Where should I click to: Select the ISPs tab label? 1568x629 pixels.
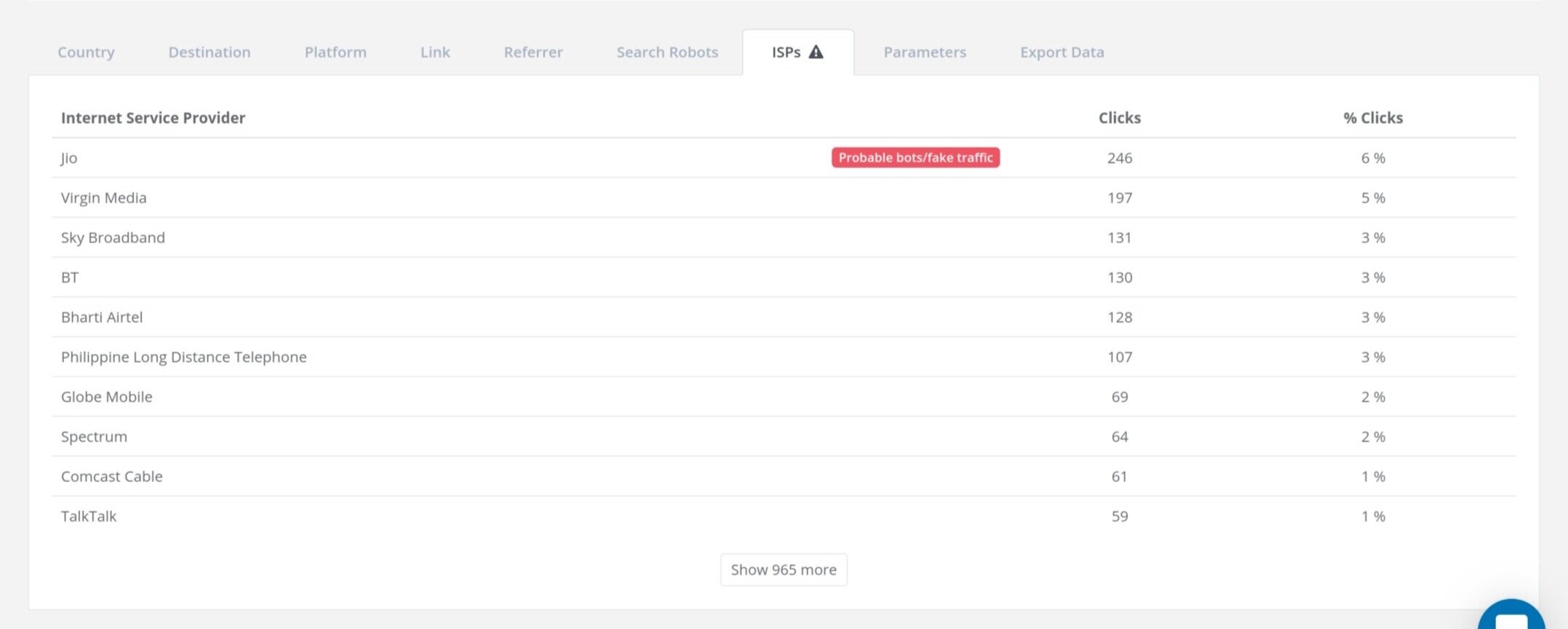tap(786, 52)
